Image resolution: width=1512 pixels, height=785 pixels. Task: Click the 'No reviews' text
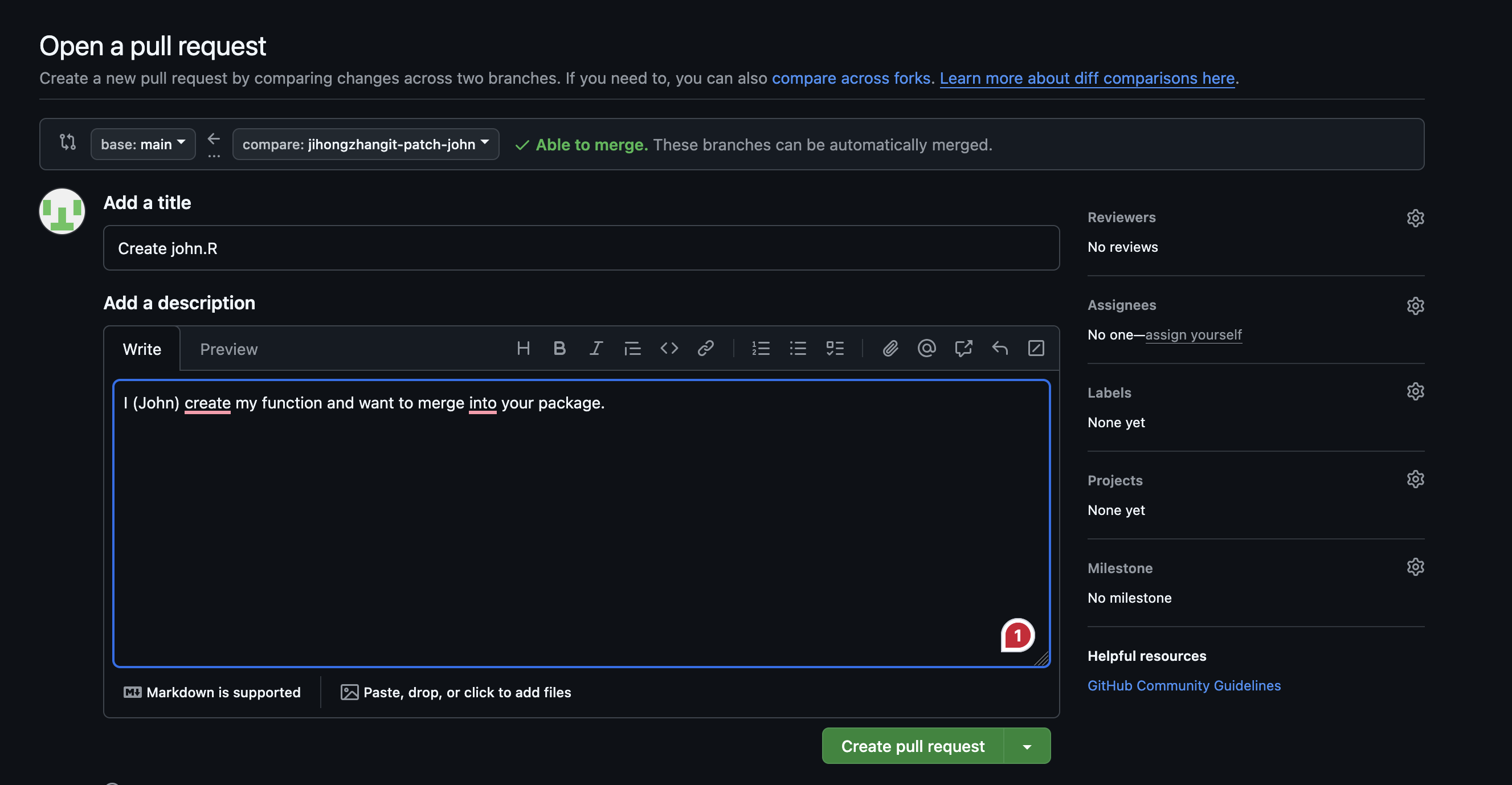(x=1122, y=247)
